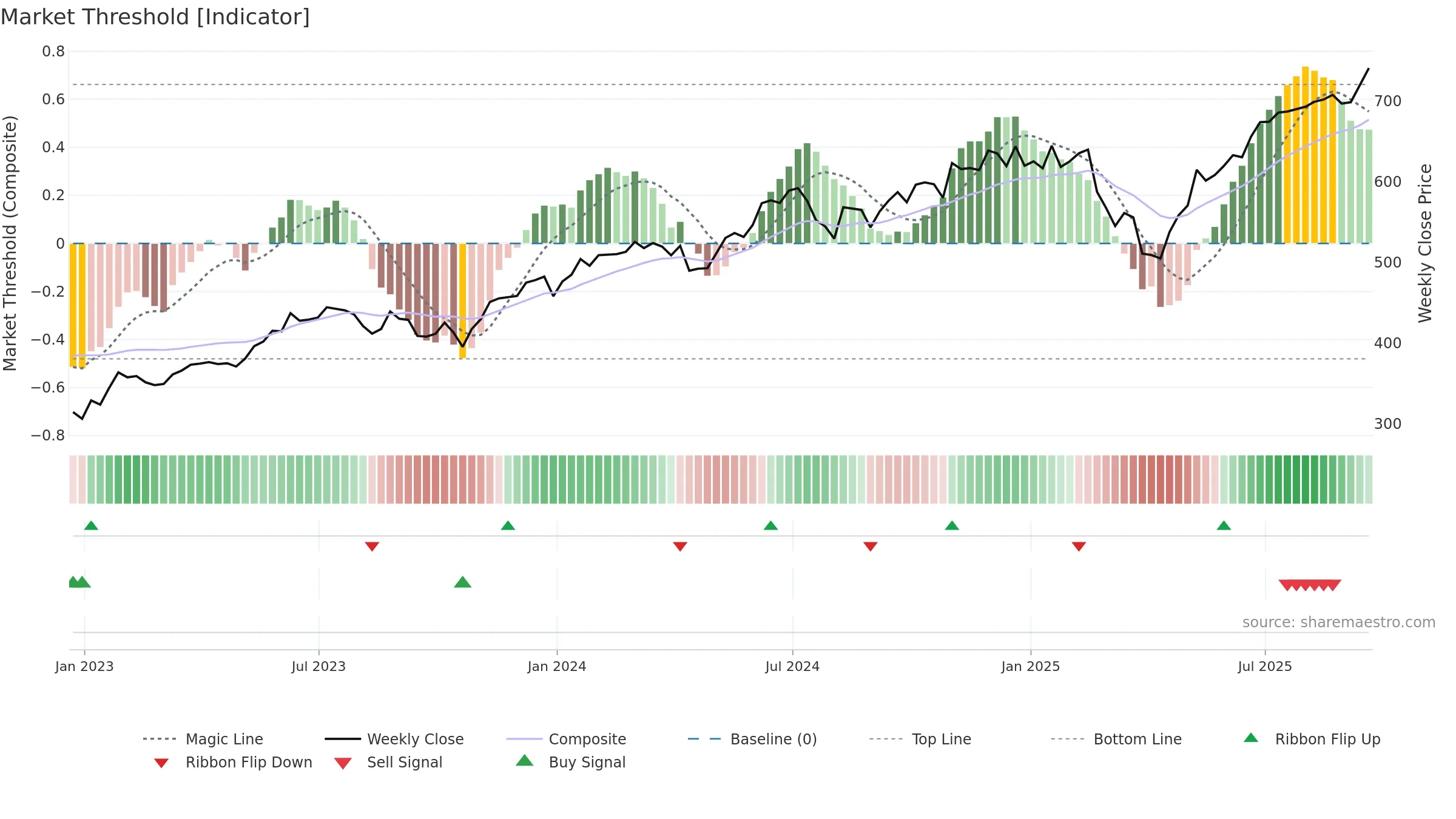Click the Jul 2025 x-axis label
Screen dimensions: 1456x819
(x=1265, y=667)
